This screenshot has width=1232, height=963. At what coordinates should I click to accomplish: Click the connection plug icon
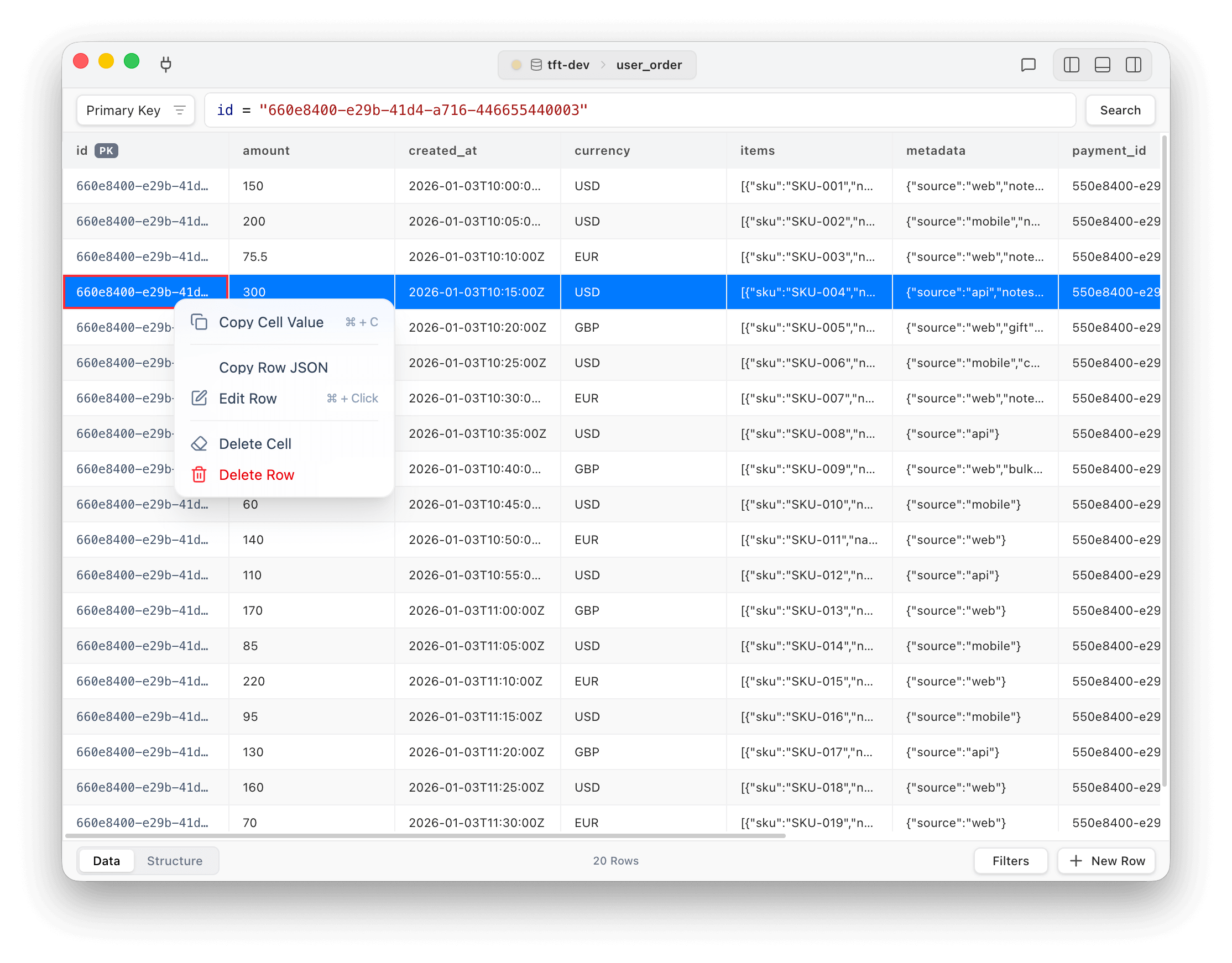165,64
